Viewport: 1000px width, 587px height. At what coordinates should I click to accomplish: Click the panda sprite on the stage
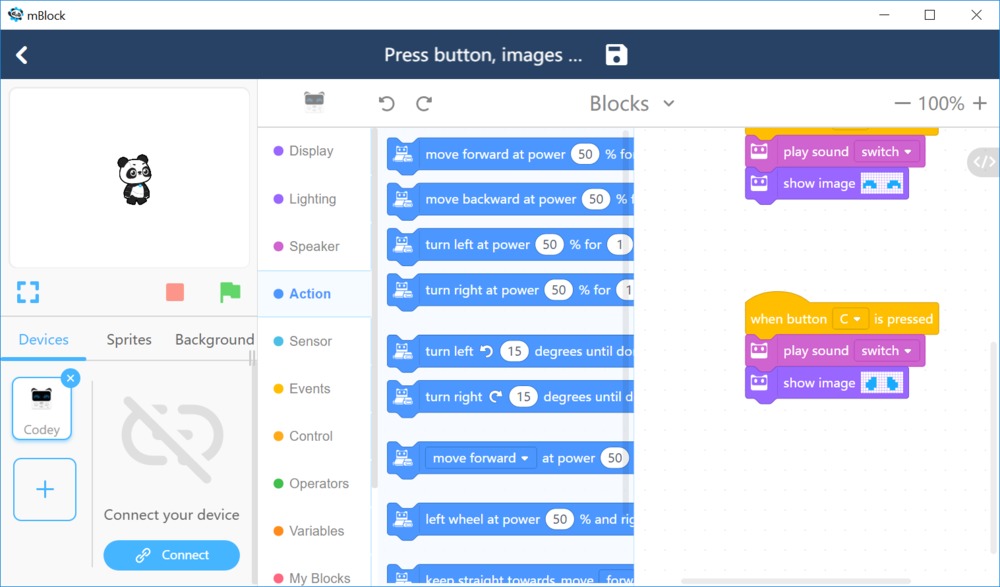click(x=135, y=179)
